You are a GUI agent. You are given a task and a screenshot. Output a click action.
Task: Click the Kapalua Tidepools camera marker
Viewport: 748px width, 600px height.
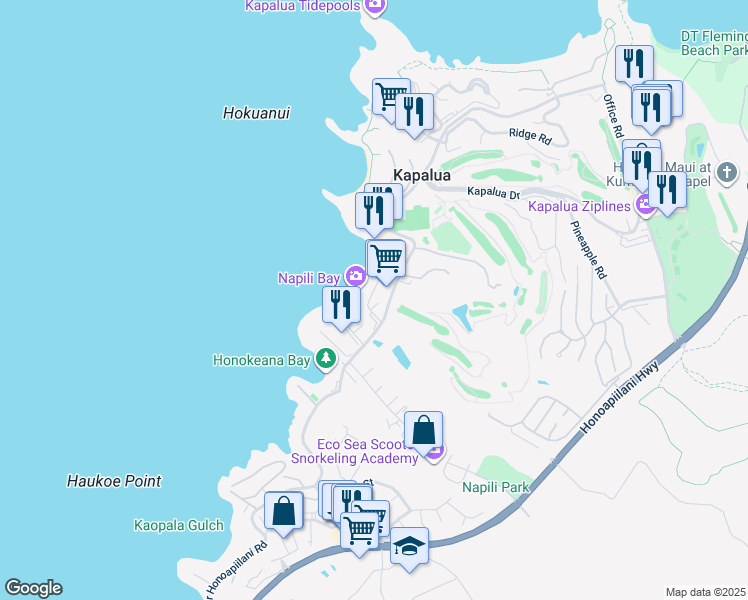point(374,6)
